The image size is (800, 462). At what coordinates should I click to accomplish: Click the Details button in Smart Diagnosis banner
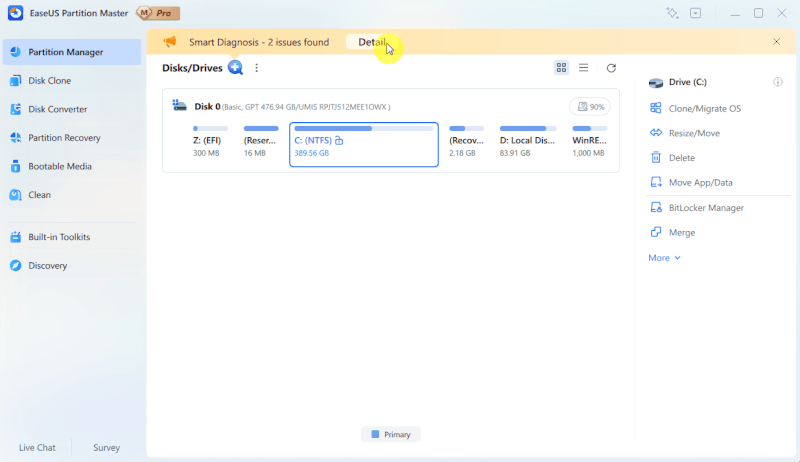tap(373, 42)
